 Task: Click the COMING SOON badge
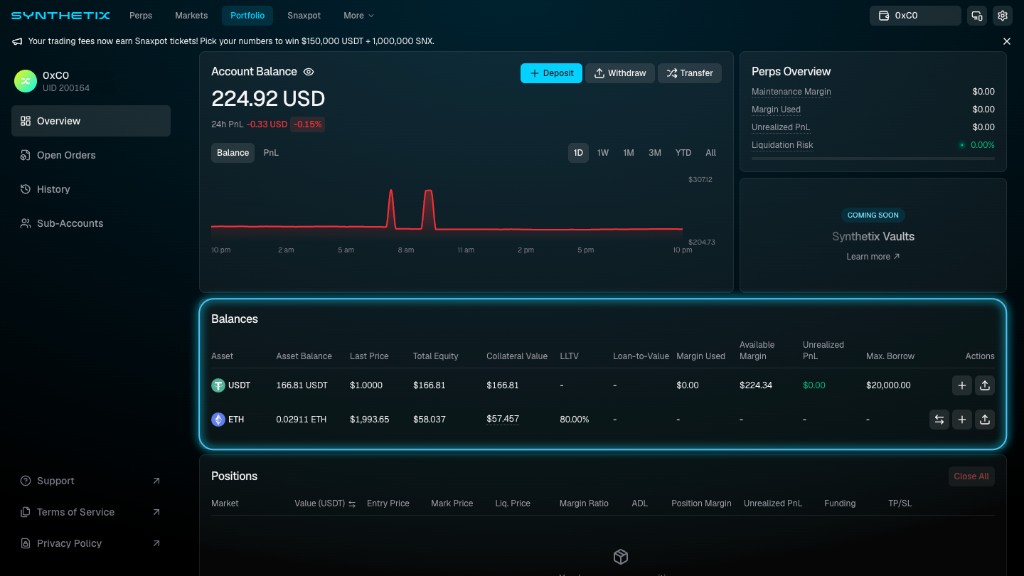[x=873, y=215]
